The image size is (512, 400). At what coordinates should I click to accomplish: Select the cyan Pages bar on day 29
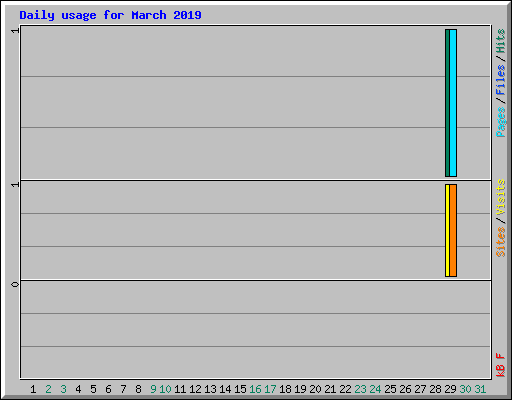(x=453, y=103)
